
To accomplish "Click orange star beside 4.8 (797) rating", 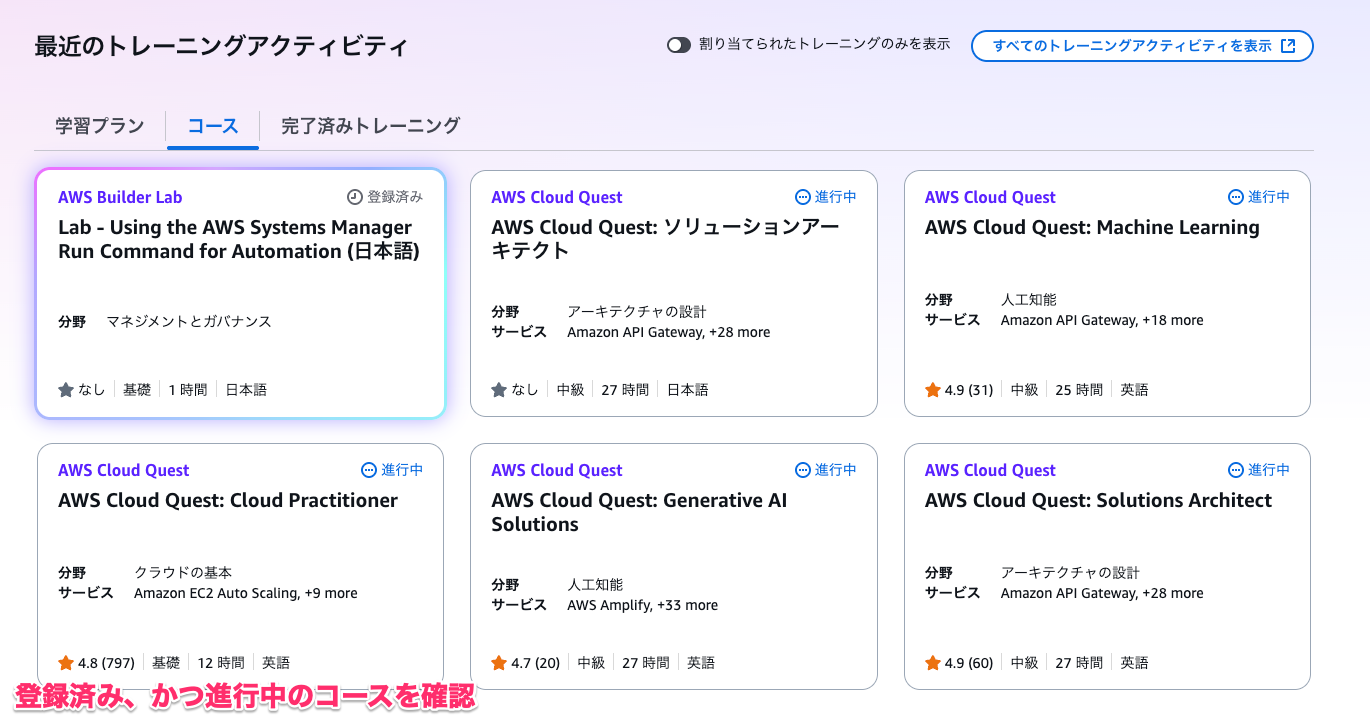I will click(x=66, y=663).
